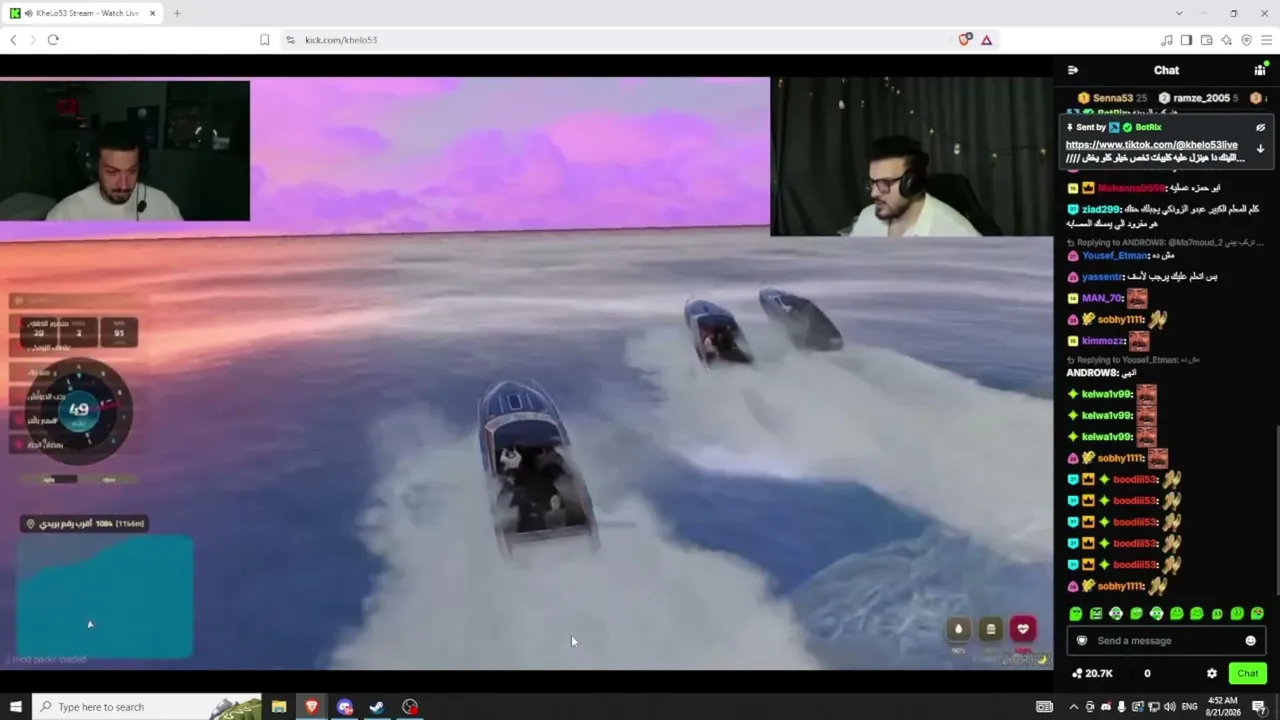
Task: Toggle the browser sidebar panel icon
Action: (1186, 40)
